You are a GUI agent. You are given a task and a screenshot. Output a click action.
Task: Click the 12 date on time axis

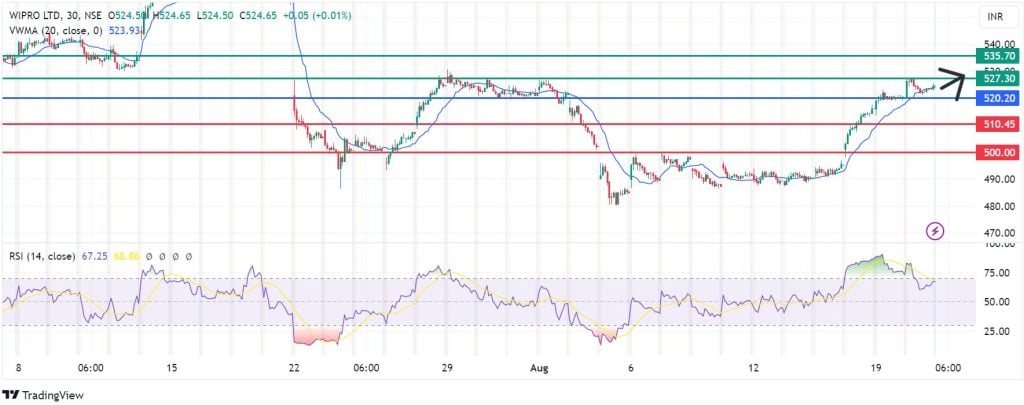pos(753,368)
